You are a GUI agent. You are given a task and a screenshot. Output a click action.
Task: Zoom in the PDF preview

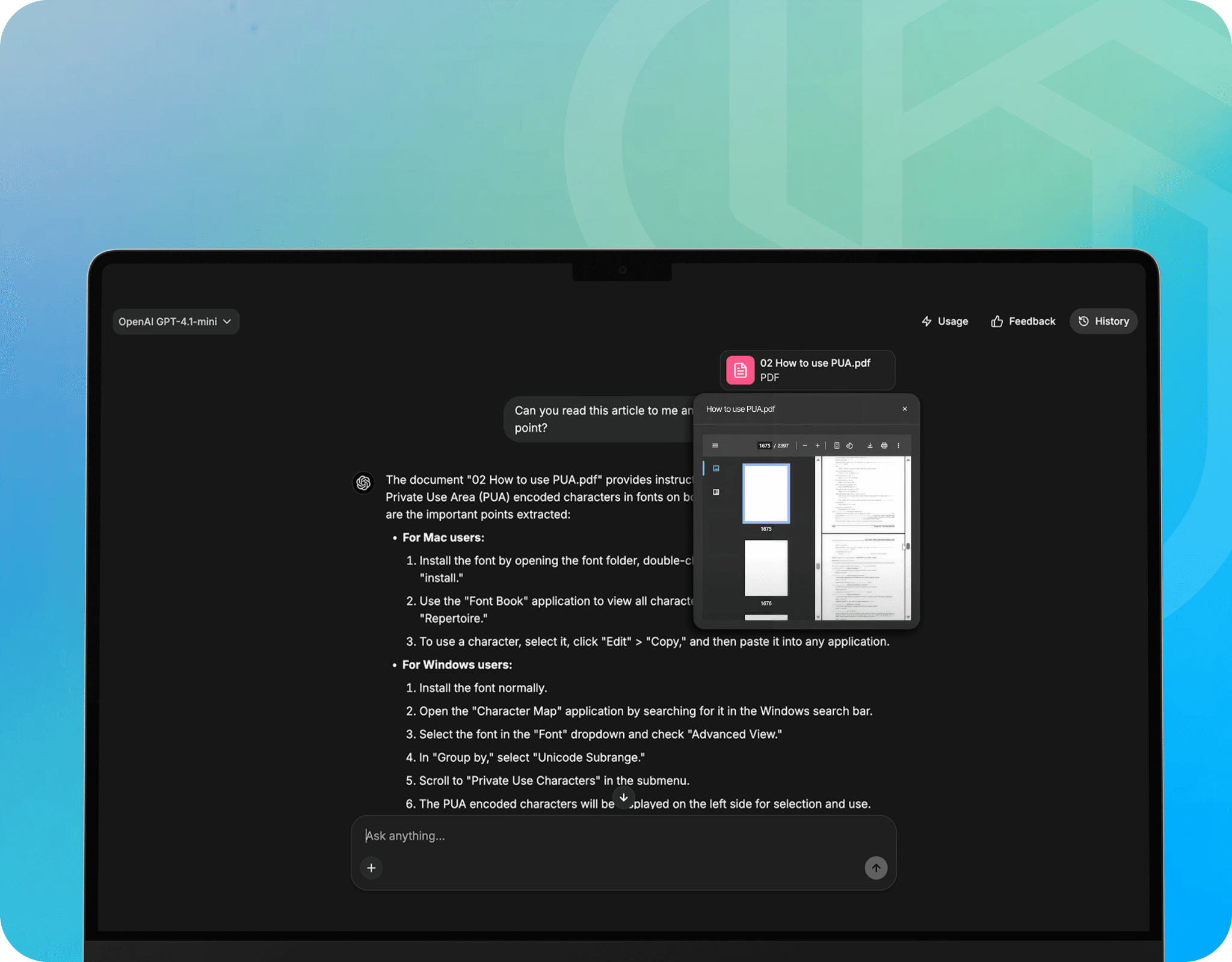(818, 446)
